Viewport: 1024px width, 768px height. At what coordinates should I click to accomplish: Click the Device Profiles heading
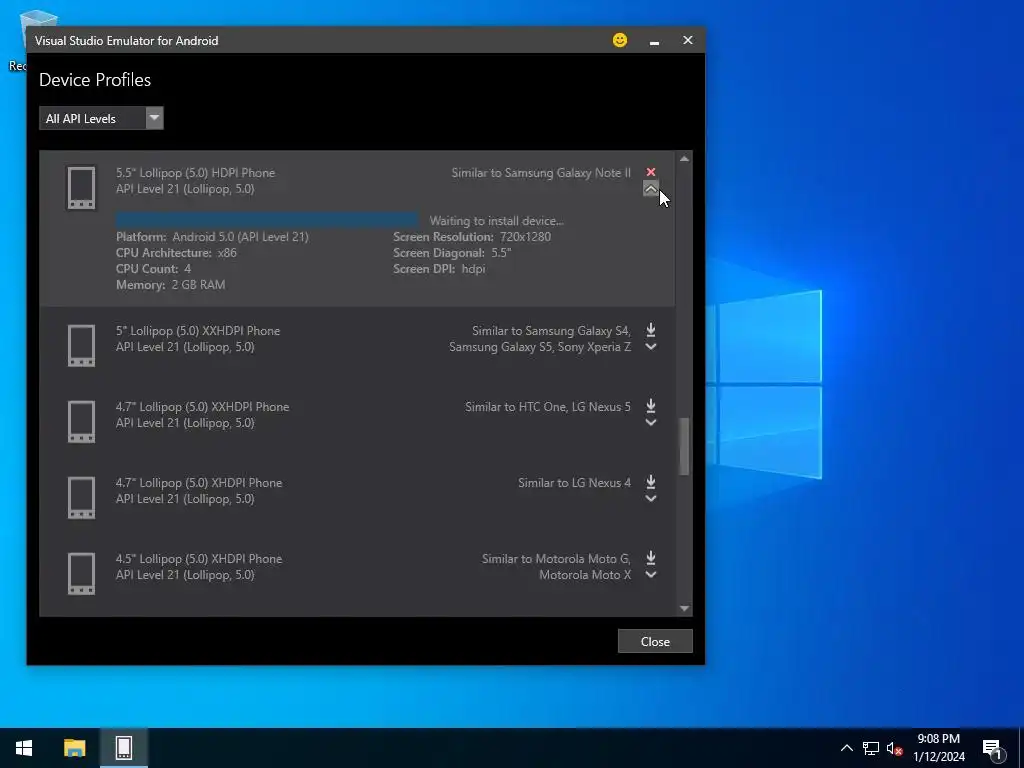coord(95,80)
